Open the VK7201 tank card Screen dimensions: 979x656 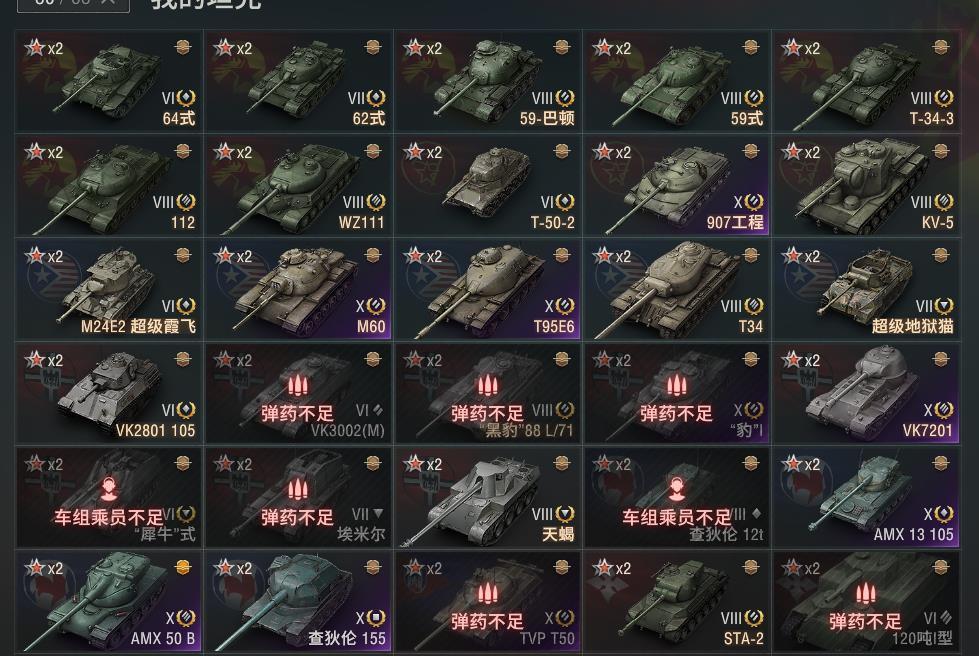point(866,393)
